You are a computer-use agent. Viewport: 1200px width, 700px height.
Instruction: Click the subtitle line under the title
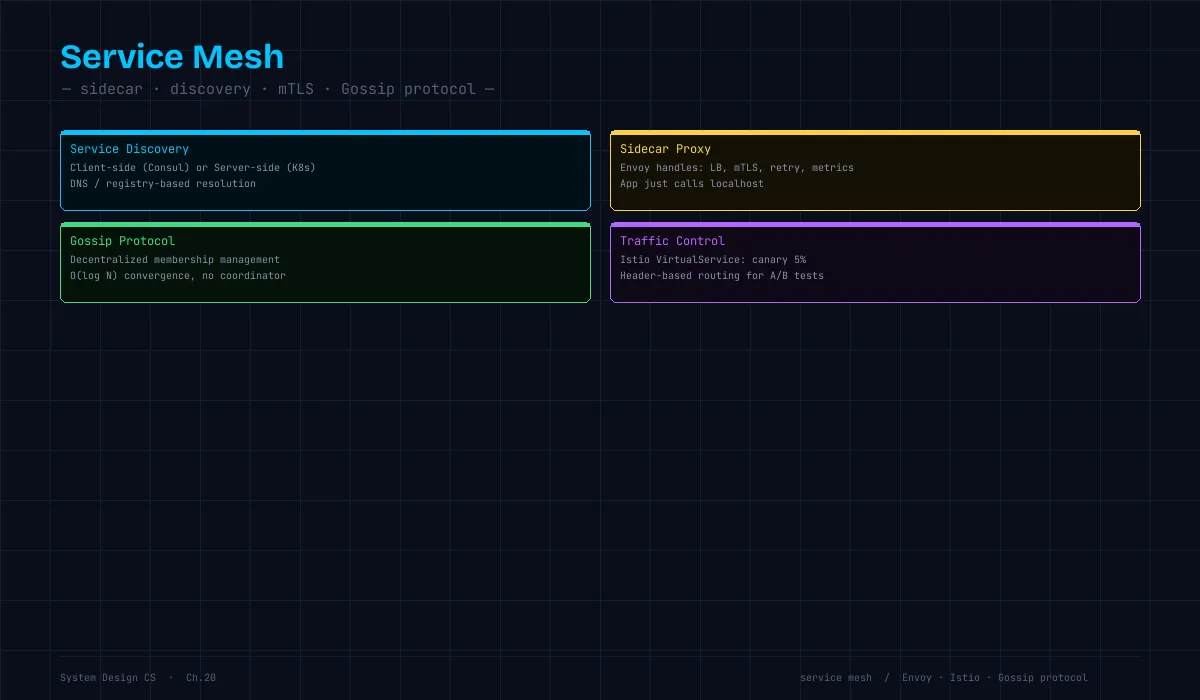tap(278, 89)
